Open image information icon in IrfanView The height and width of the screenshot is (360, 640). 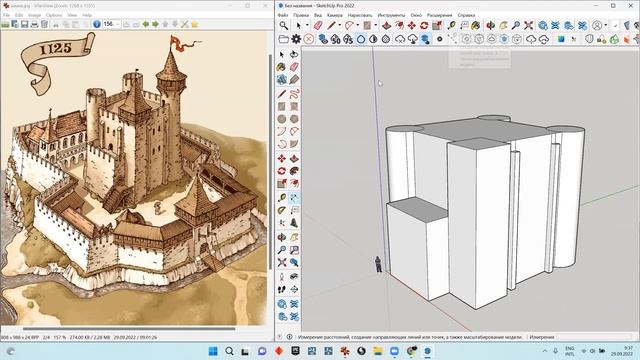97,24
